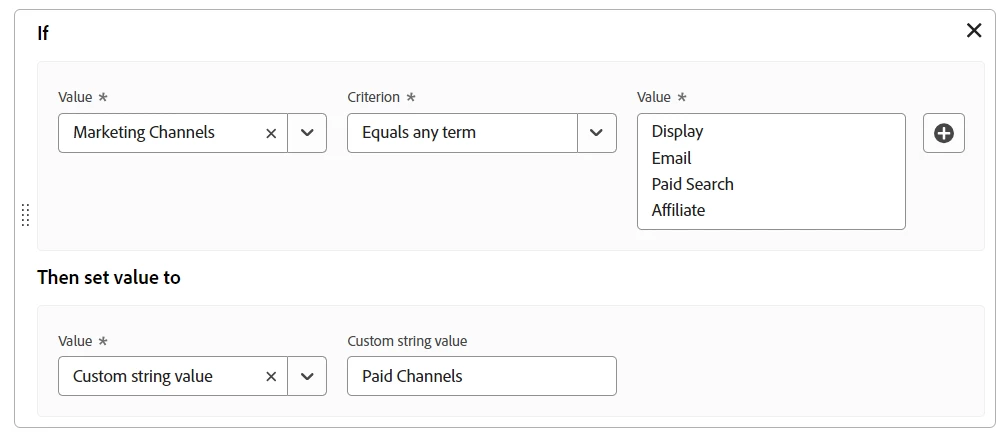Click the Paid Search term

coord(692,184)
